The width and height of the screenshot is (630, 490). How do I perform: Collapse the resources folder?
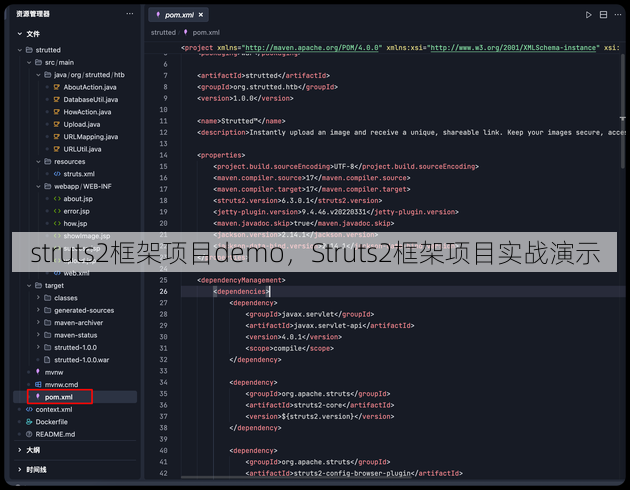click(38, 161)
